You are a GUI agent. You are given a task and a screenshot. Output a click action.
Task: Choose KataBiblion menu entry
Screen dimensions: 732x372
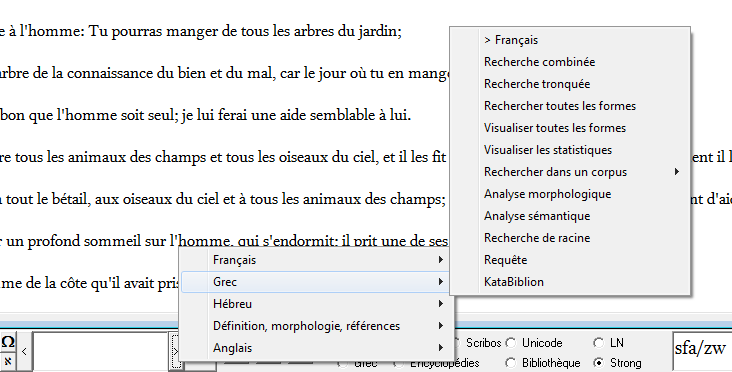tap(570, 281)
